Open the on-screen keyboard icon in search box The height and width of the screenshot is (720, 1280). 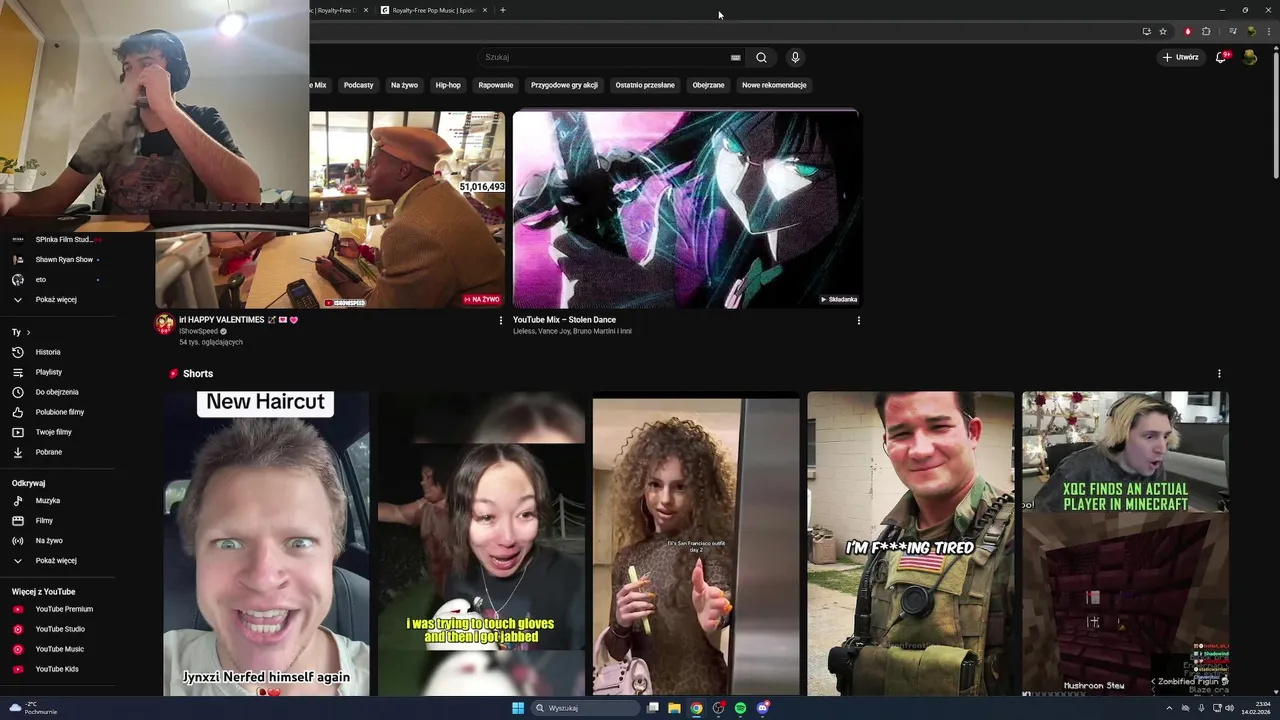click(x=735, y=57)
